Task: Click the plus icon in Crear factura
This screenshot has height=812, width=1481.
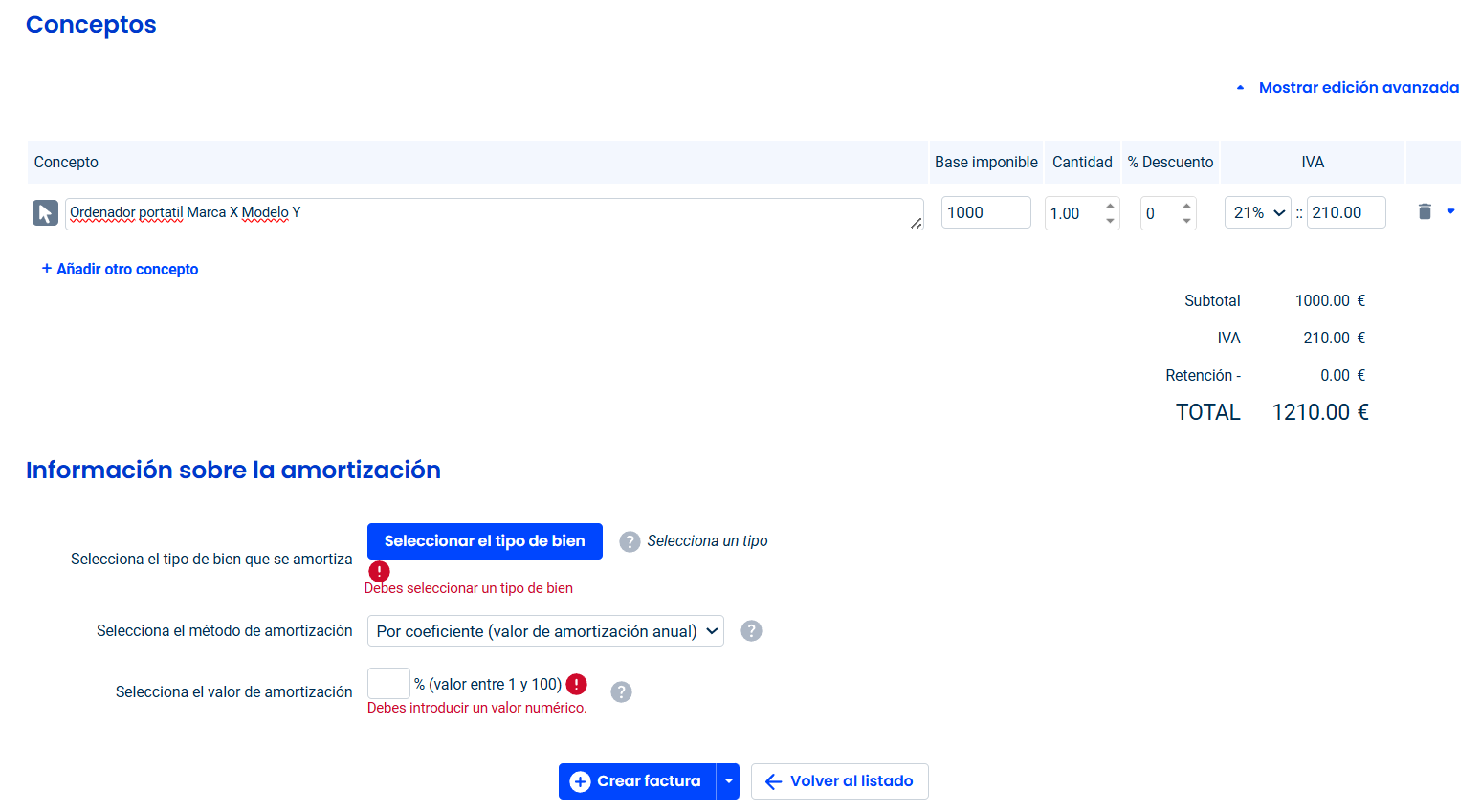Action: click(x=580, y=781)
